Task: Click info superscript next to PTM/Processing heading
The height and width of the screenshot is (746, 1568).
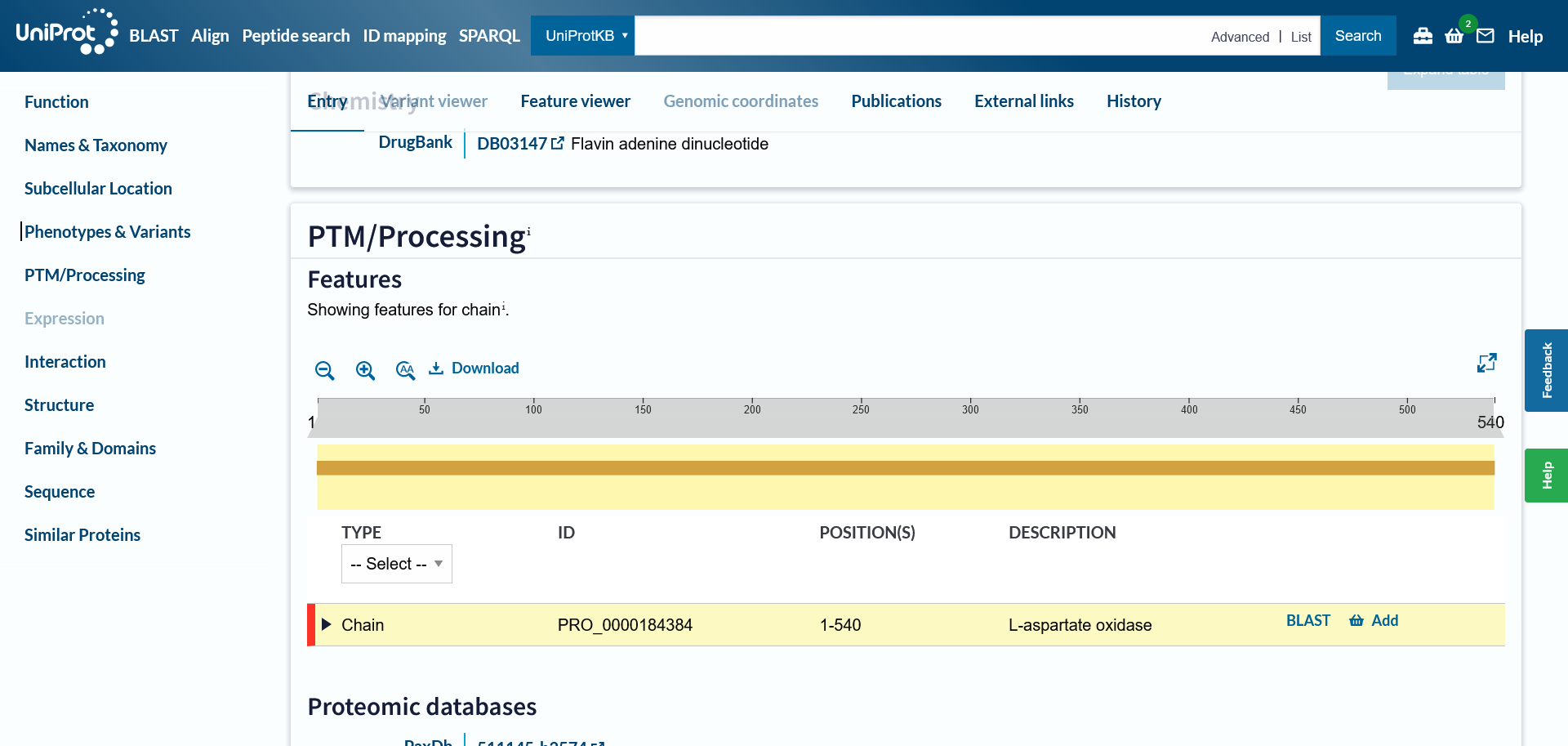Action: (x=528, y=230)
